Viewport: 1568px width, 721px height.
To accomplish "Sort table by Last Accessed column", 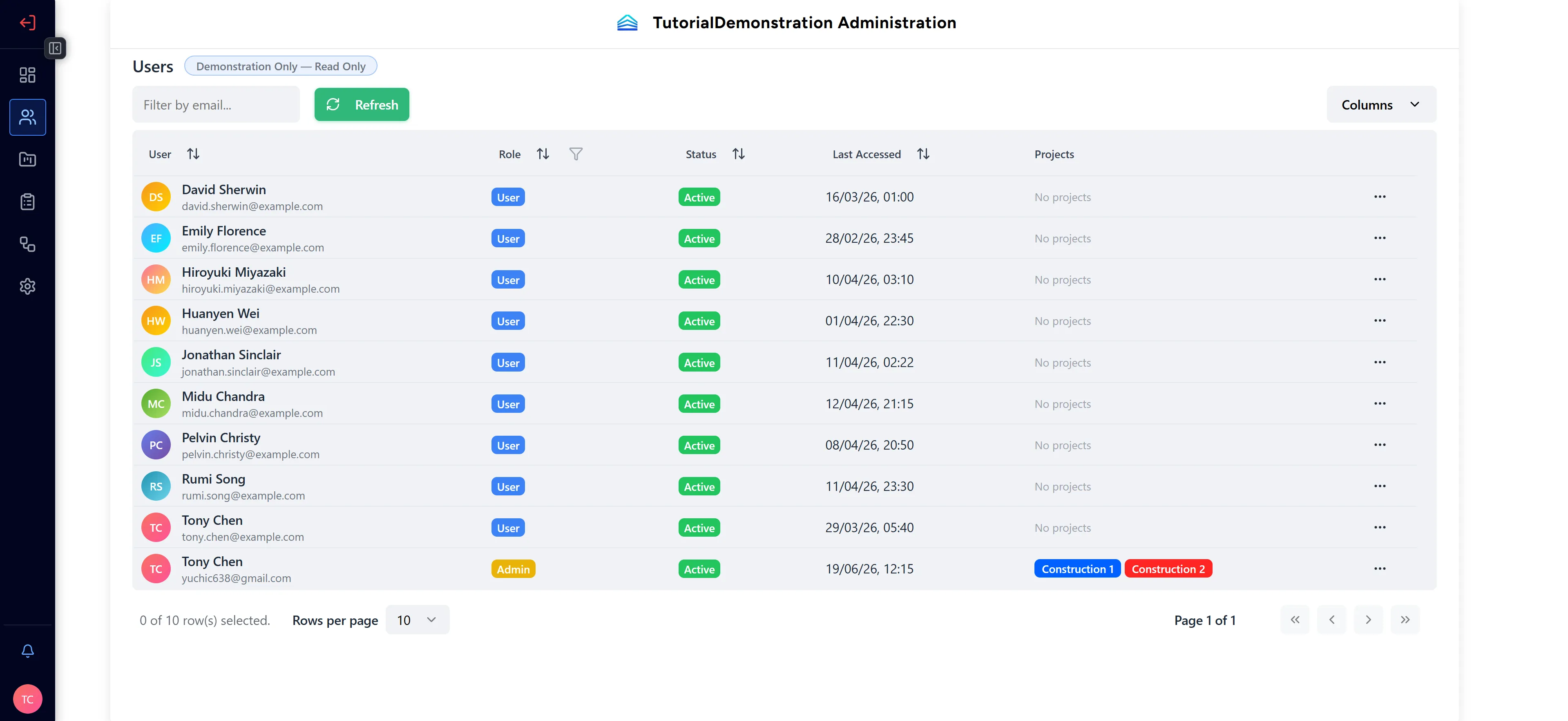I will [923, 154].
